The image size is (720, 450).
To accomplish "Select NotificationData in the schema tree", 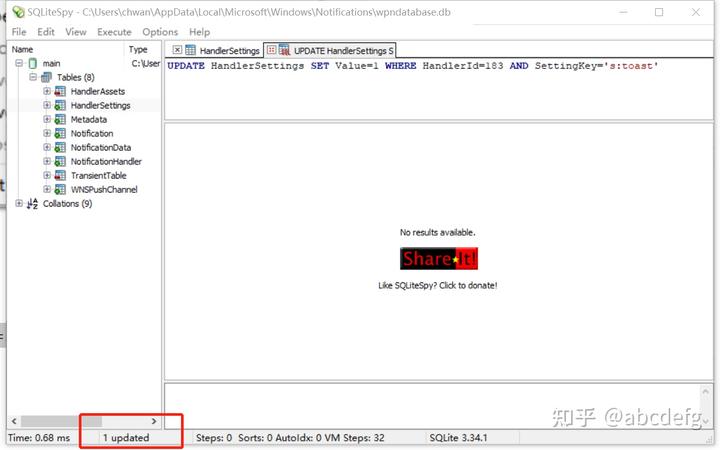I will click(101, 147).
